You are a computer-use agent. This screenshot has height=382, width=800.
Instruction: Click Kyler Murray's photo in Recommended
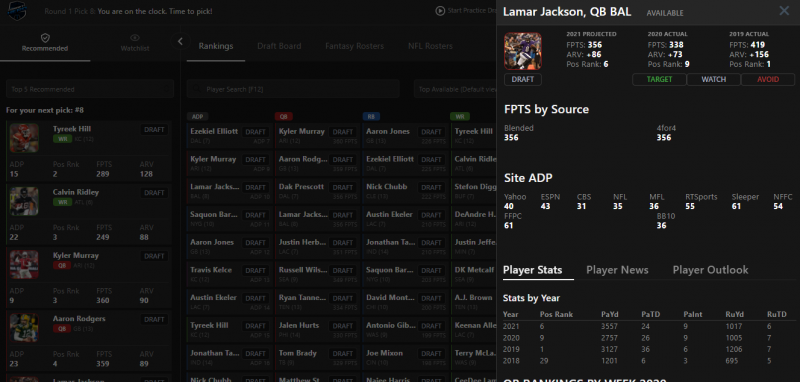(24, 264)
